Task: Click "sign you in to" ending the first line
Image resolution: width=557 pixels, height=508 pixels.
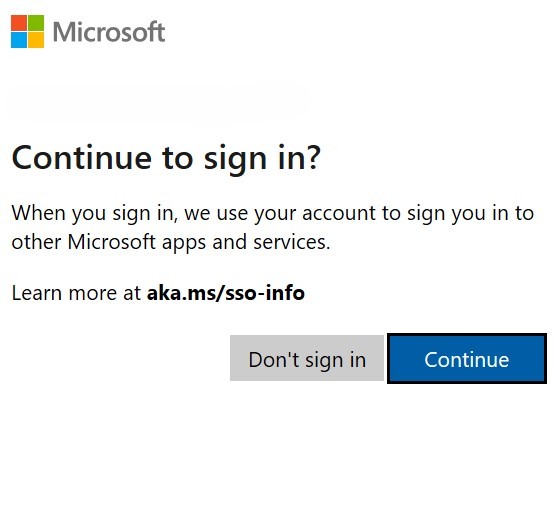Action: 470,214
